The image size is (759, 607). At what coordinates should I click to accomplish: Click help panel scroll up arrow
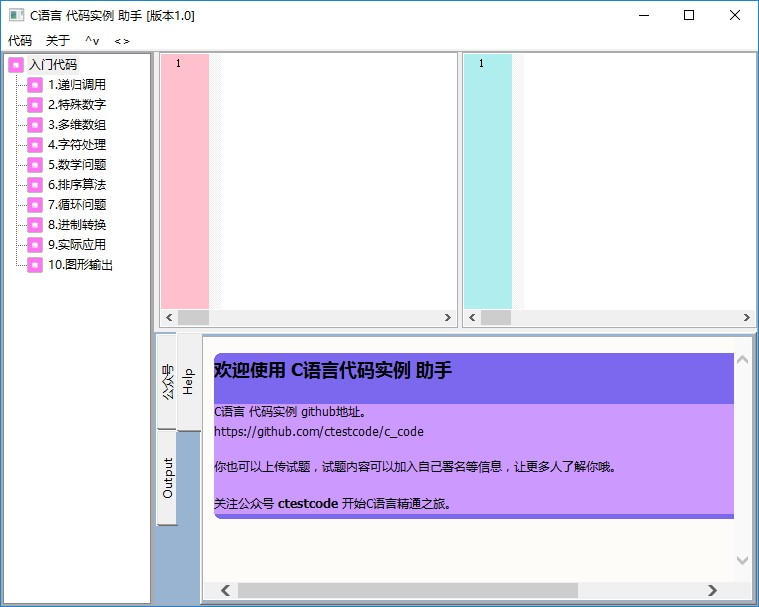[x=743, y=360]
